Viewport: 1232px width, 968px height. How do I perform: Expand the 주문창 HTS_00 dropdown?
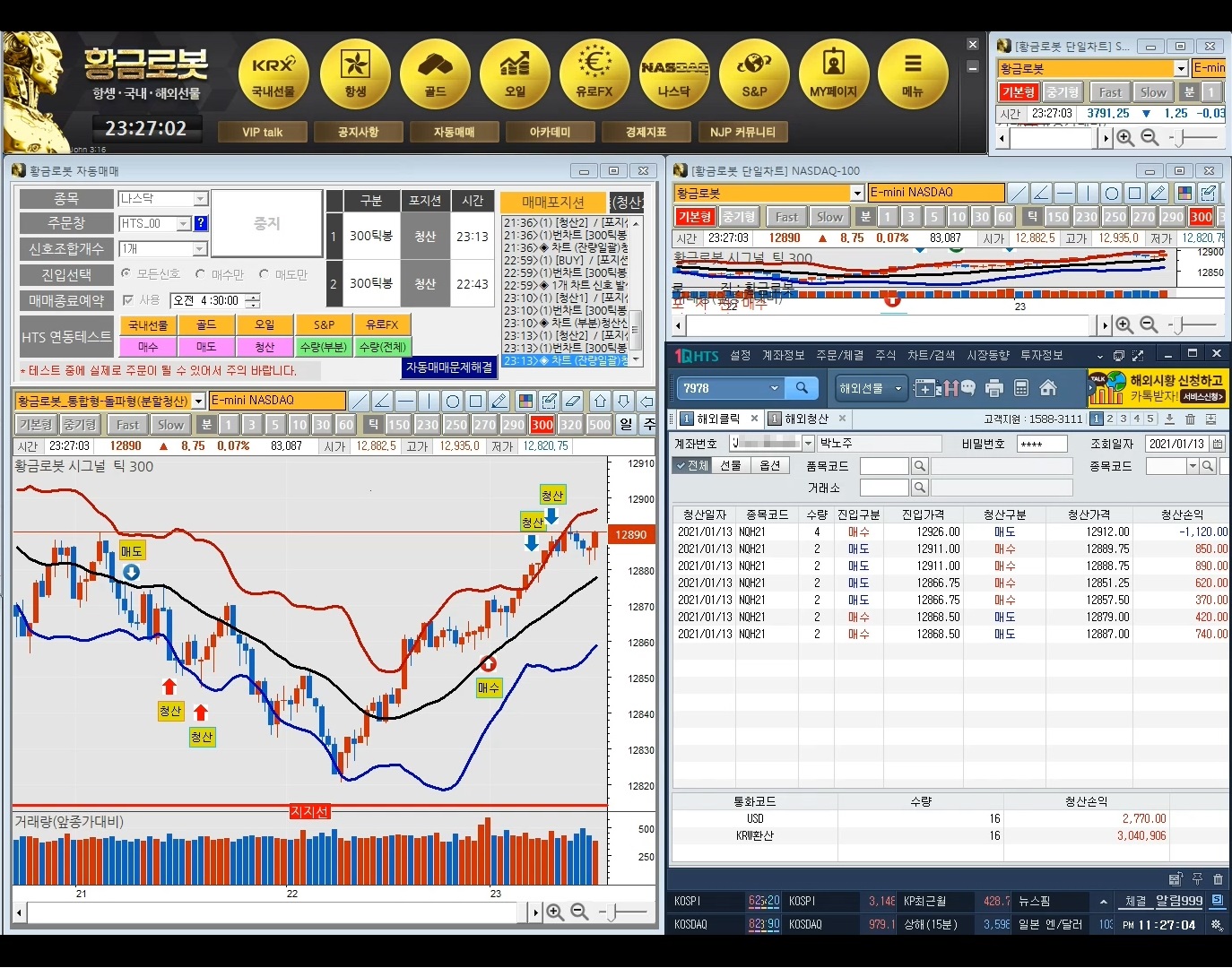tap(184, 223)
